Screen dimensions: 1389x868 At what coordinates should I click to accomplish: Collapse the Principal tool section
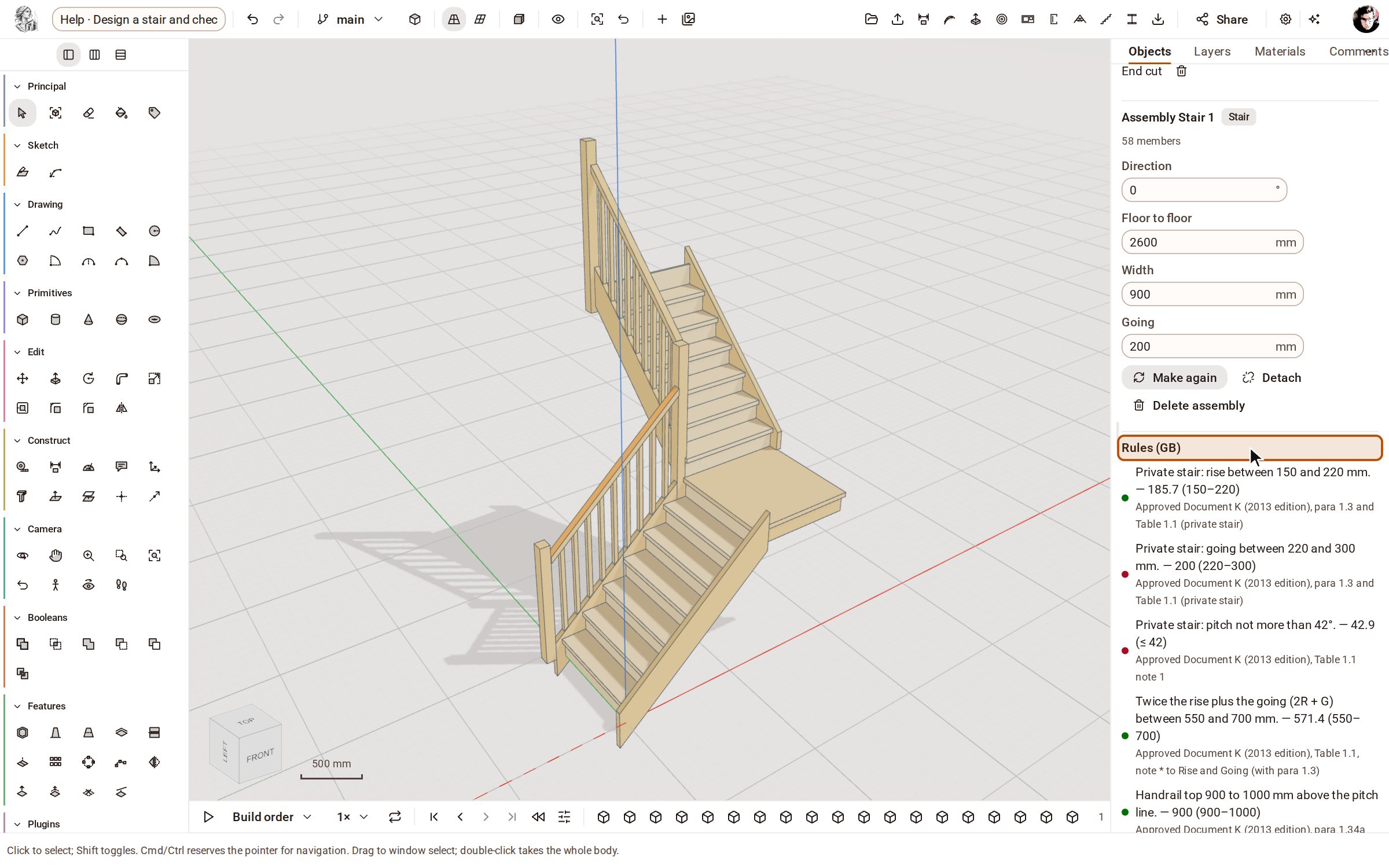pos(39,86)
